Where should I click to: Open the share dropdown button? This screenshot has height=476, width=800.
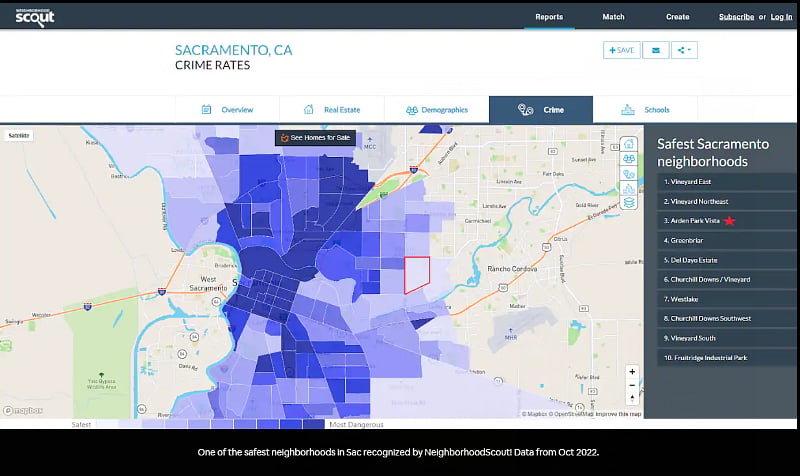coord(684,50)
